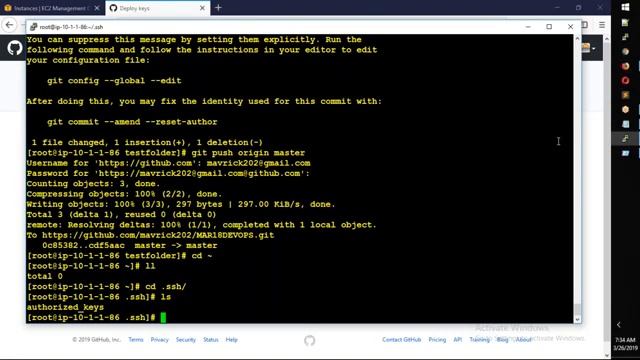Close the EC2 Management tab
This screenshot has height=360, width=640.
(97, 8)
